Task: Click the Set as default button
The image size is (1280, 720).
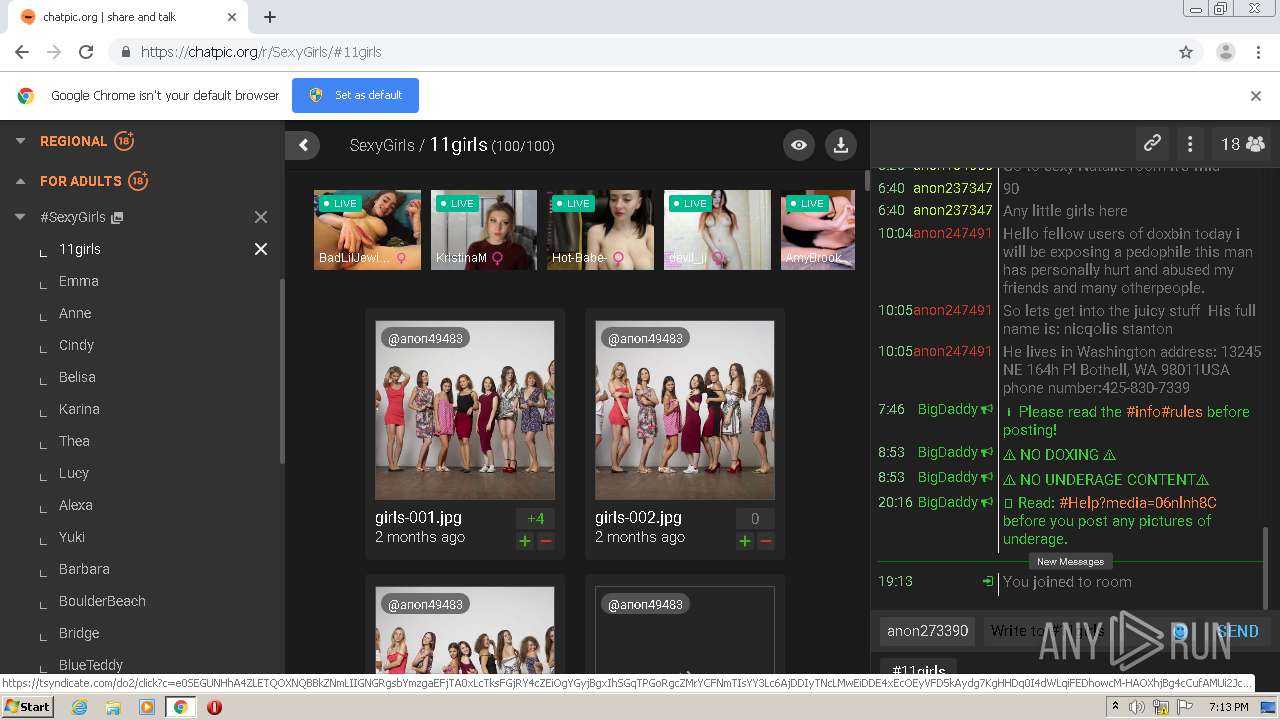Action: click(x=355, y=96)
